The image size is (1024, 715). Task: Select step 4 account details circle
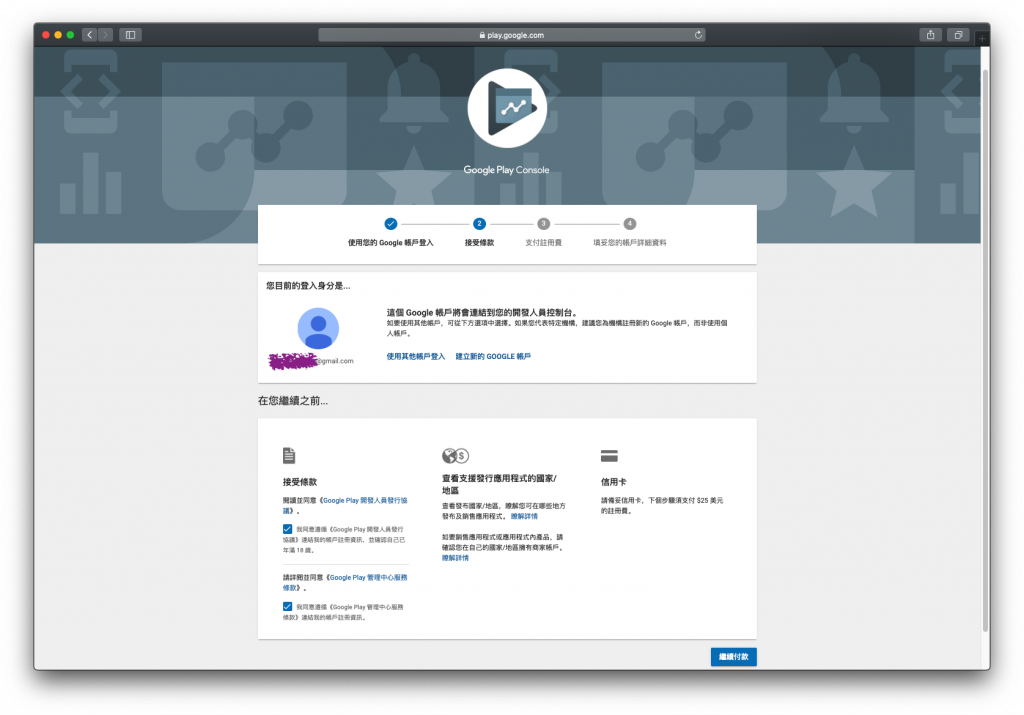pyautogui.click(x=630, y=224)
